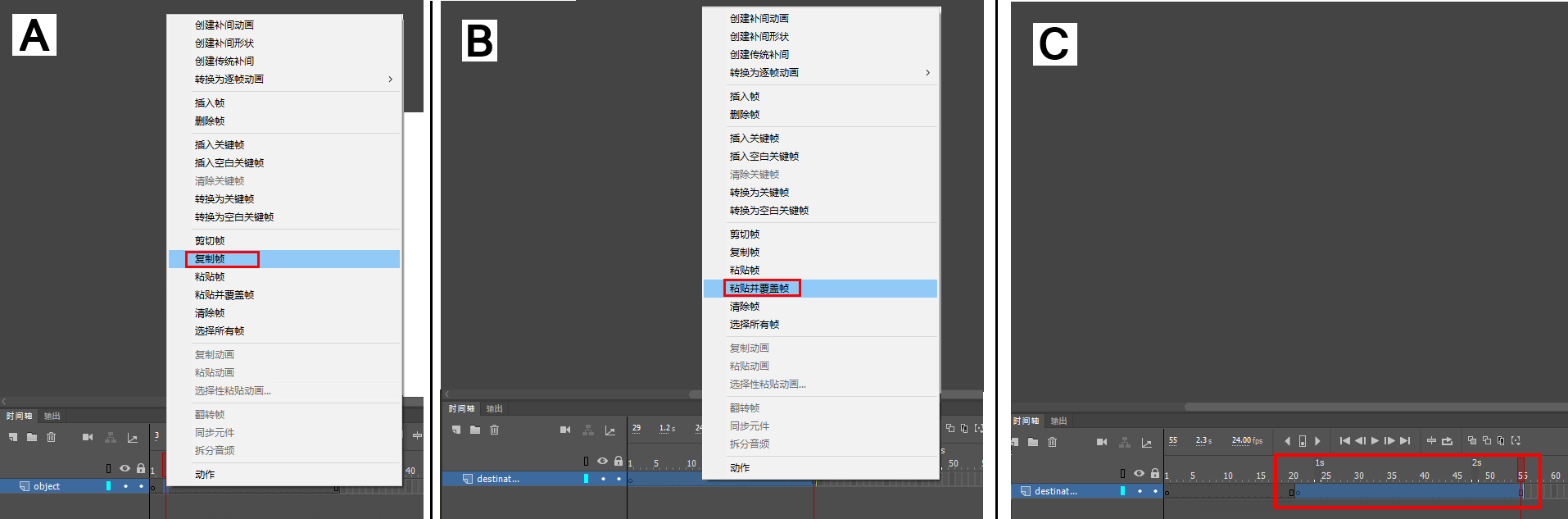The image size is (1568, 519).
Task: Click previous keyframe arrow in panel C
Action: pos(1288,441)
